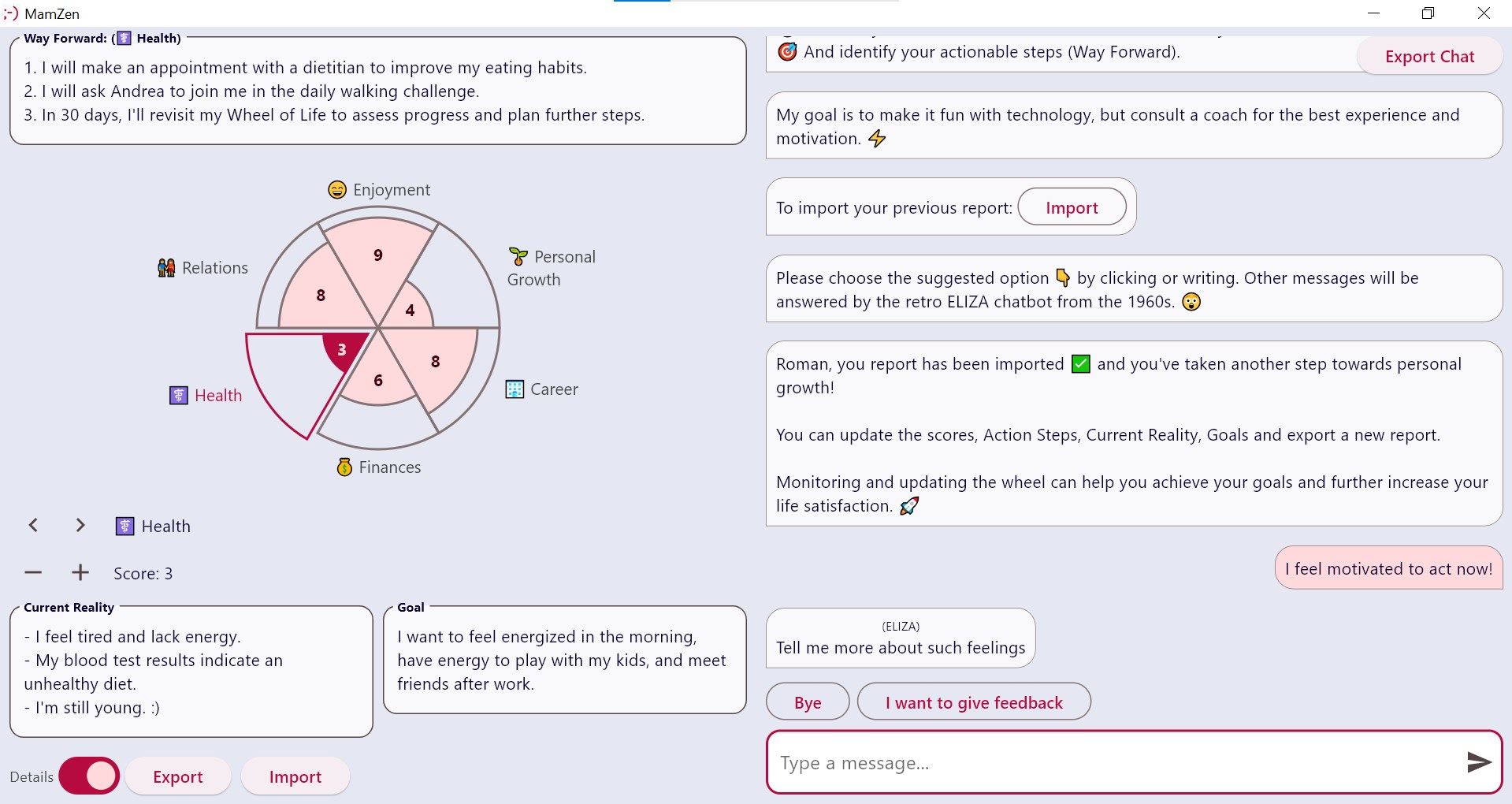
Task: Choose 'I want to give feedback'
Action: [974, 702]
